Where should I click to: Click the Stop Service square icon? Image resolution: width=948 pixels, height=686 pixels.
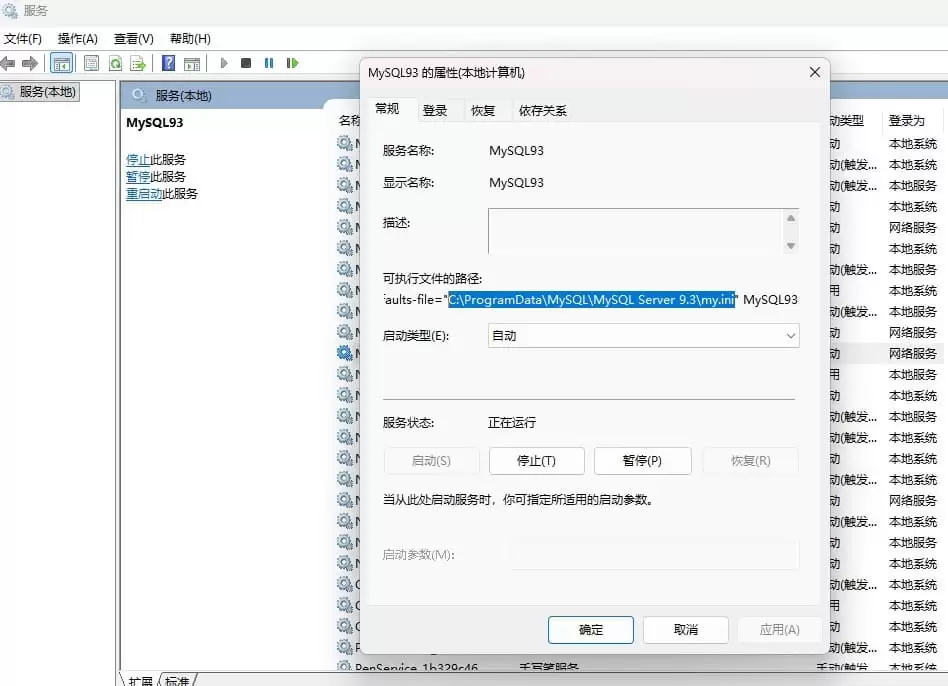tap(246, 63)
